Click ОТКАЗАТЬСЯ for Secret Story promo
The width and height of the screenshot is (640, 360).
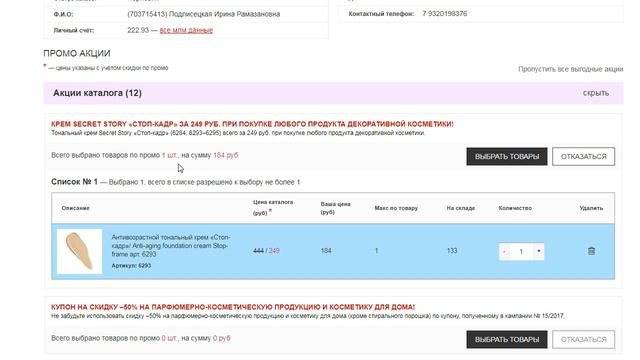click(x=583, y=156)
